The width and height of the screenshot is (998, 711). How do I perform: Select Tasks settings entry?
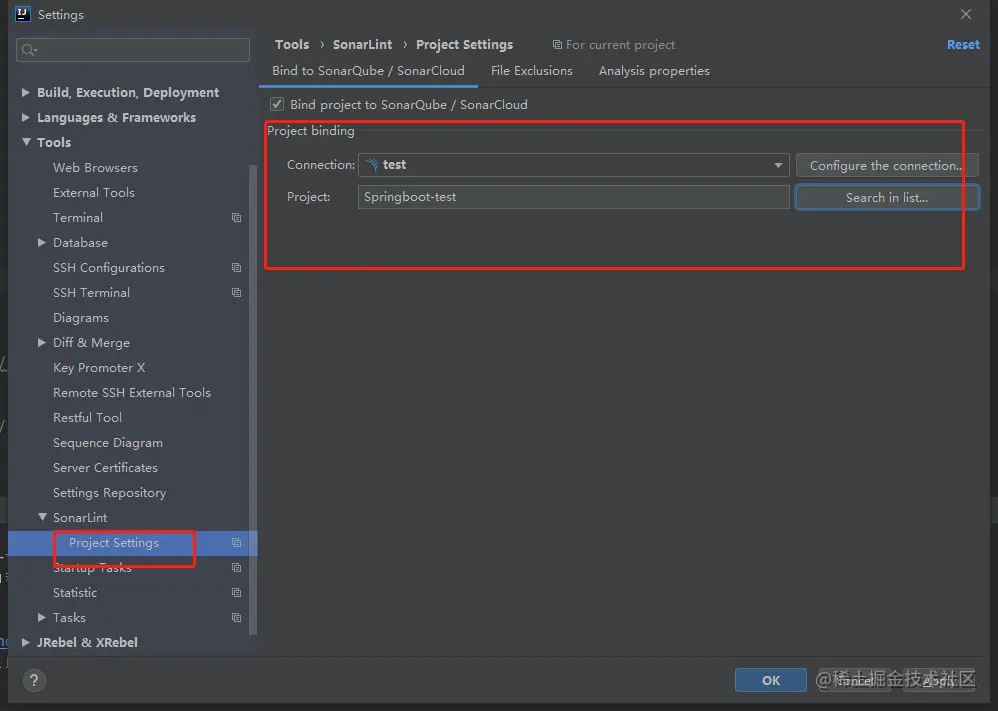[69, 617]
